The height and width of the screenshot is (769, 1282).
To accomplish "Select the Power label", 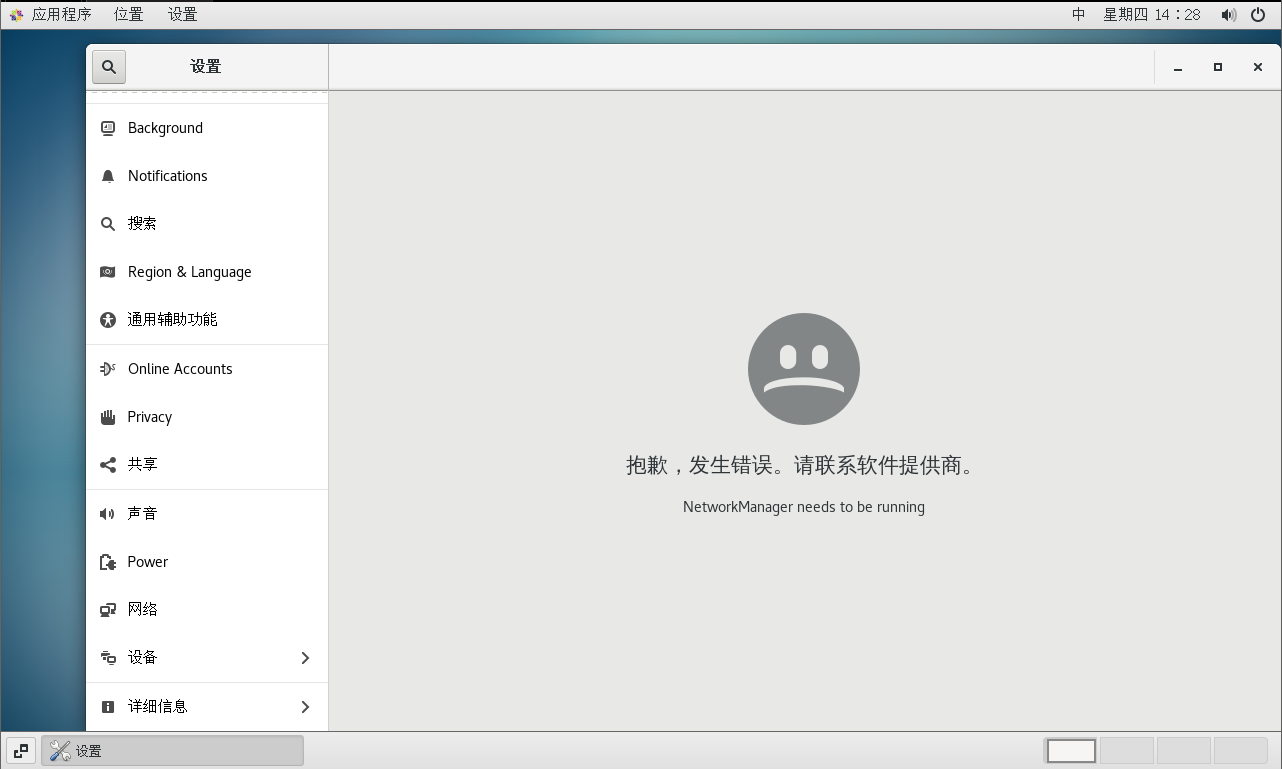I will point(147,562).
